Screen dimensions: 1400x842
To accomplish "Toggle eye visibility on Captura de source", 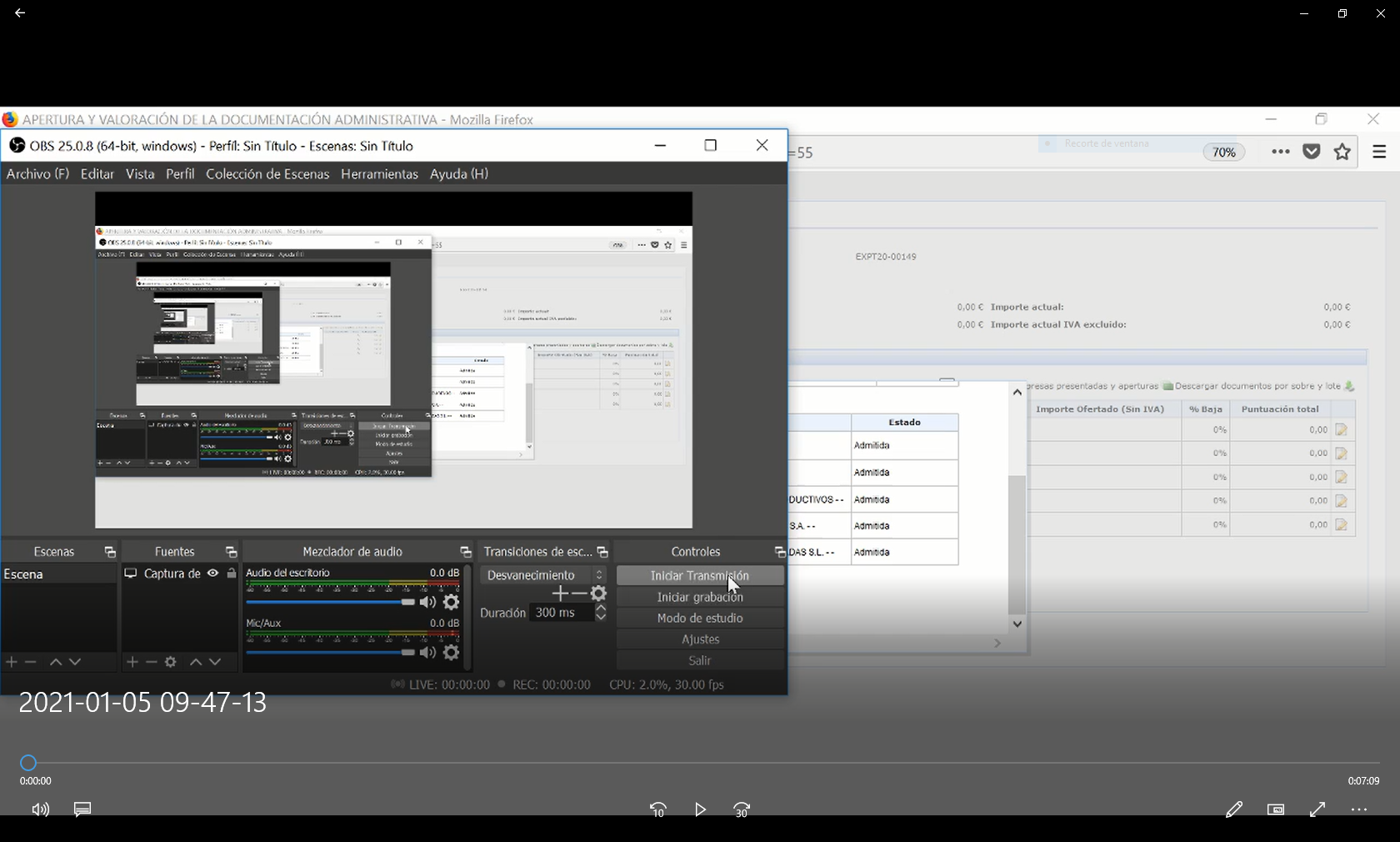I will [213, 574].
